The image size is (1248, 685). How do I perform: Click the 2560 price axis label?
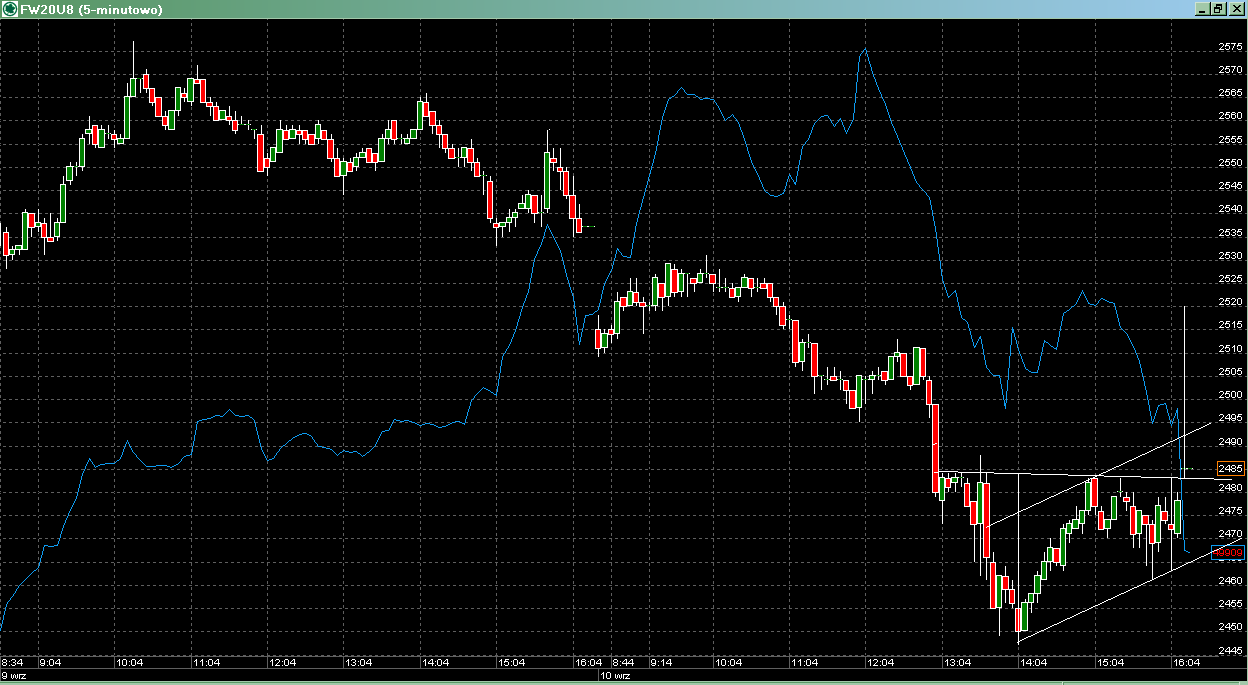point(1230,116)
